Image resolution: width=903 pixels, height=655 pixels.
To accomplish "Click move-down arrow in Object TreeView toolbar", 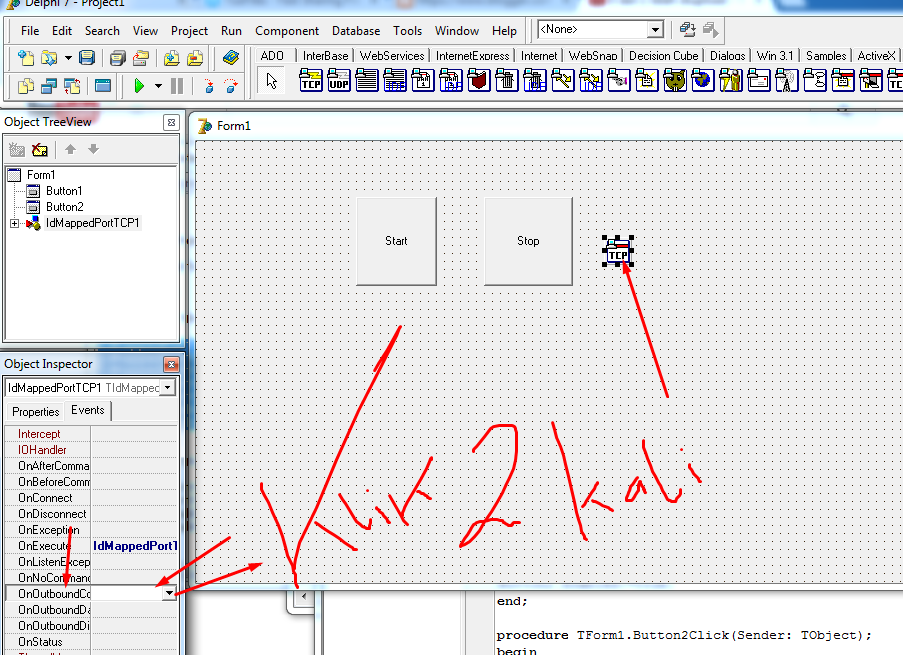I will point(93,150).
